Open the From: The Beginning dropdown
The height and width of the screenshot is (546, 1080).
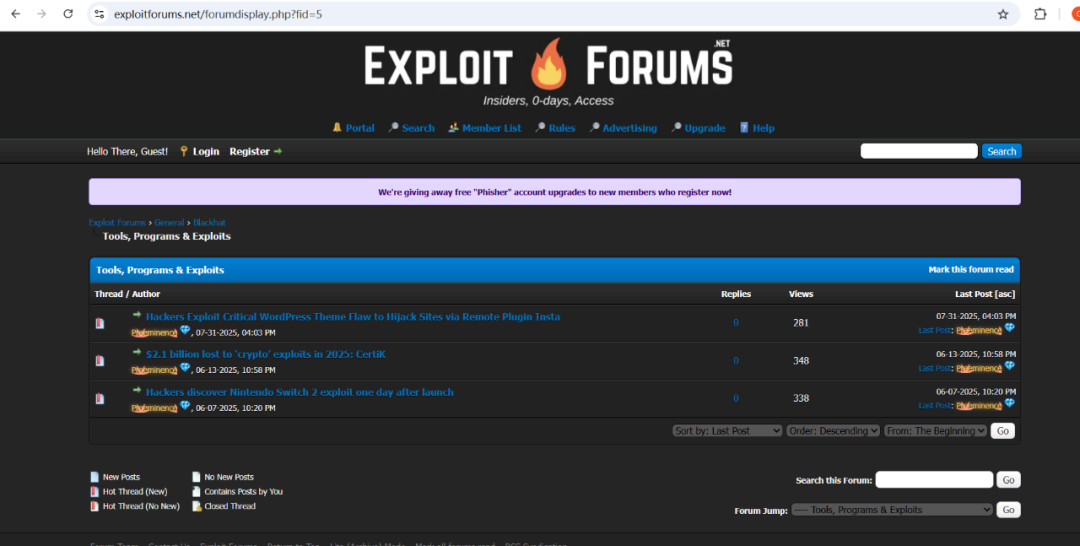pos(935,430)
